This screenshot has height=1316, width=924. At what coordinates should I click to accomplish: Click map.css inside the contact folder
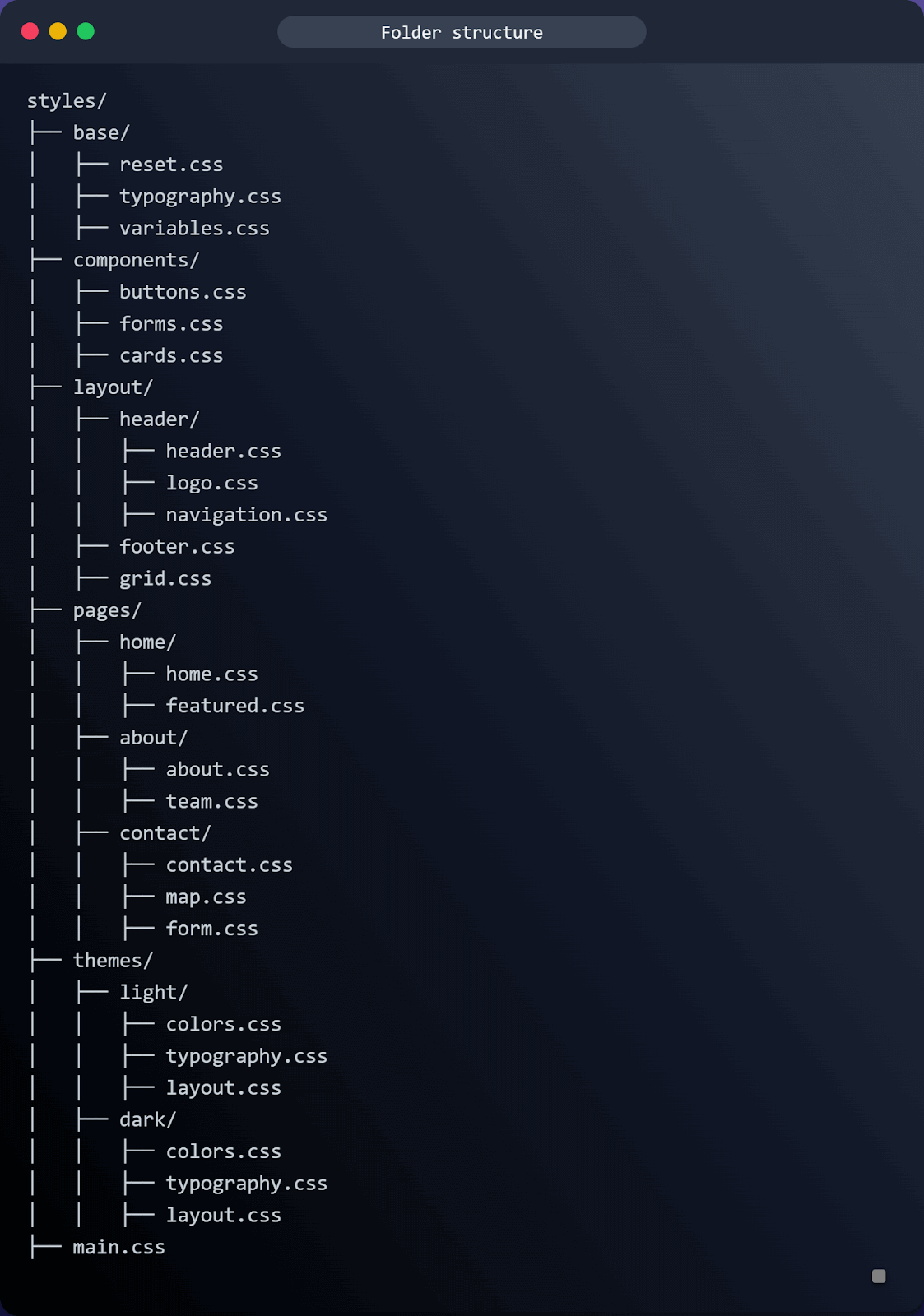[206, 897]
